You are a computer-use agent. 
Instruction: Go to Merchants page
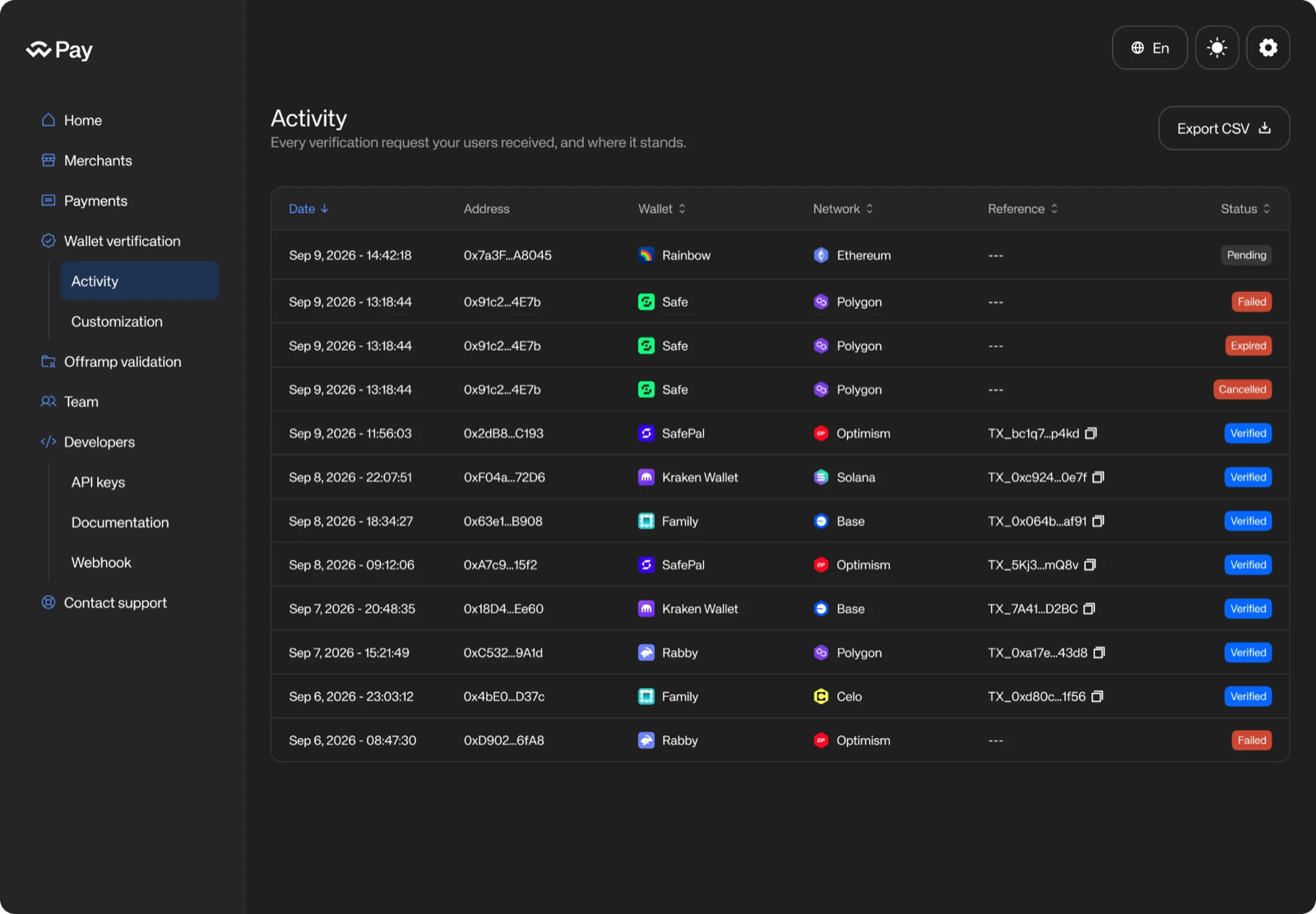(x=98, y=160)
